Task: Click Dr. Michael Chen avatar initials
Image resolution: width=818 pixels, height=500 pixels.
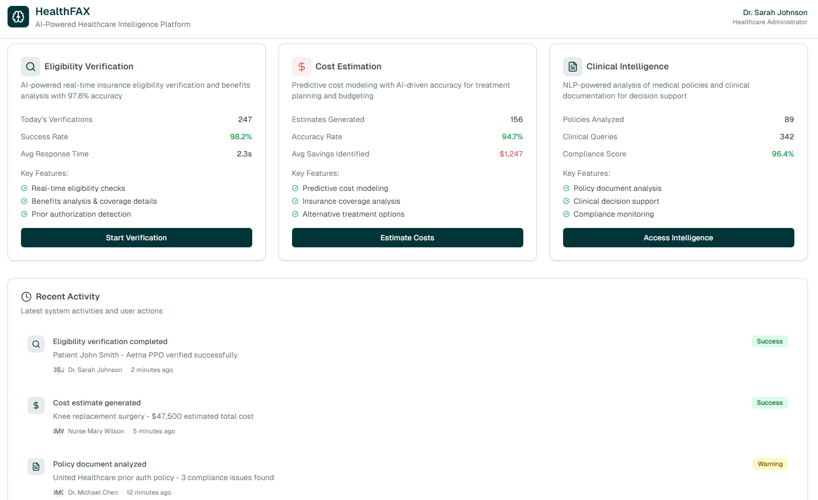Action: pos(58,492)
